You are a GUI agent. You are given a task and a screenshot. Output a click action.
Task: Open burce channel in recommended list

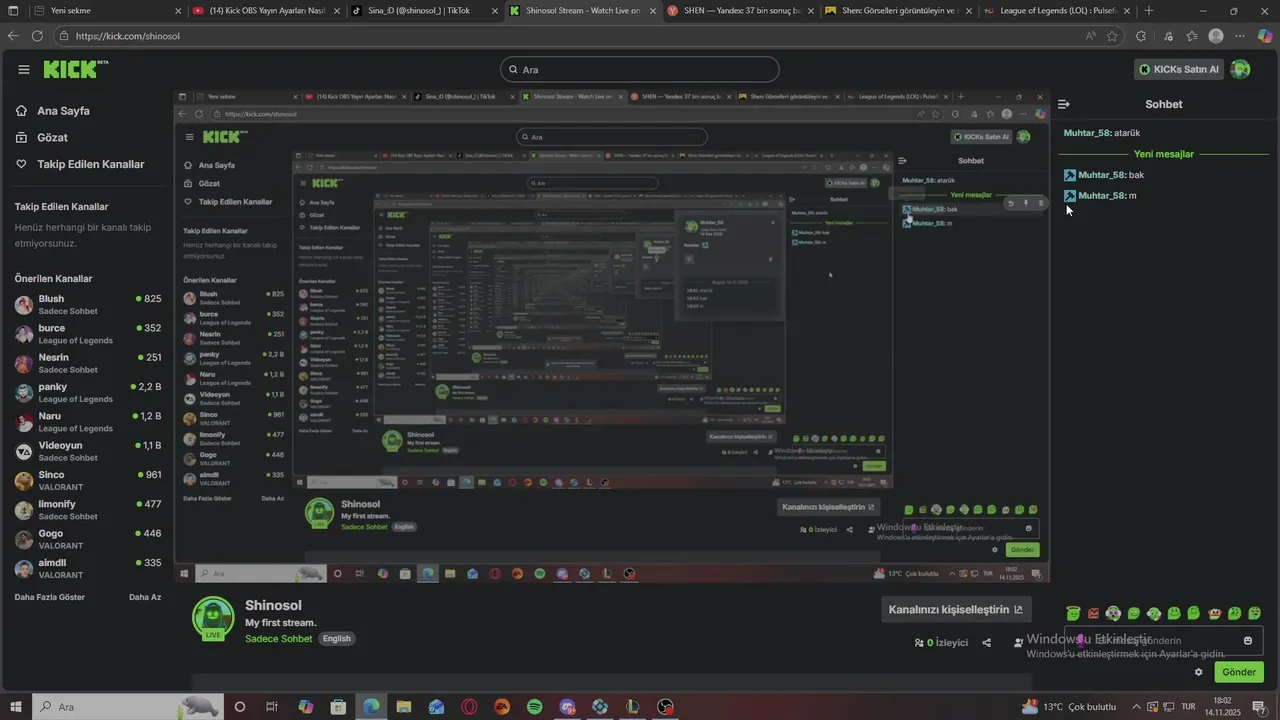(88, 334)
